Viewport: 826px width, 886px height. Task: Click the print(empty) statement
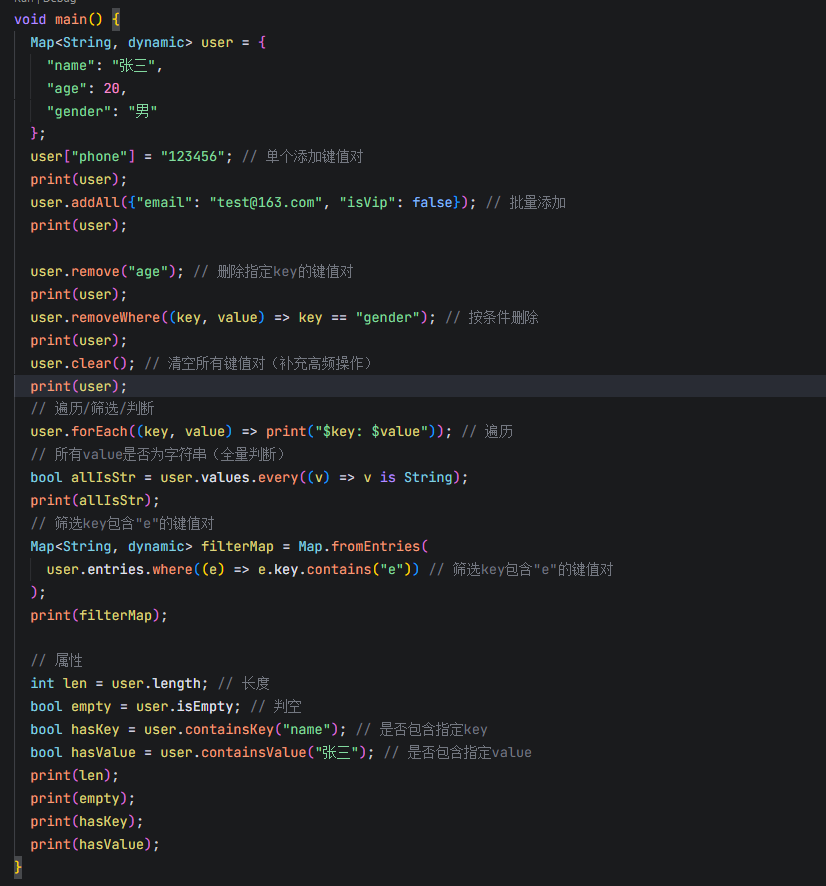(82, 799)
